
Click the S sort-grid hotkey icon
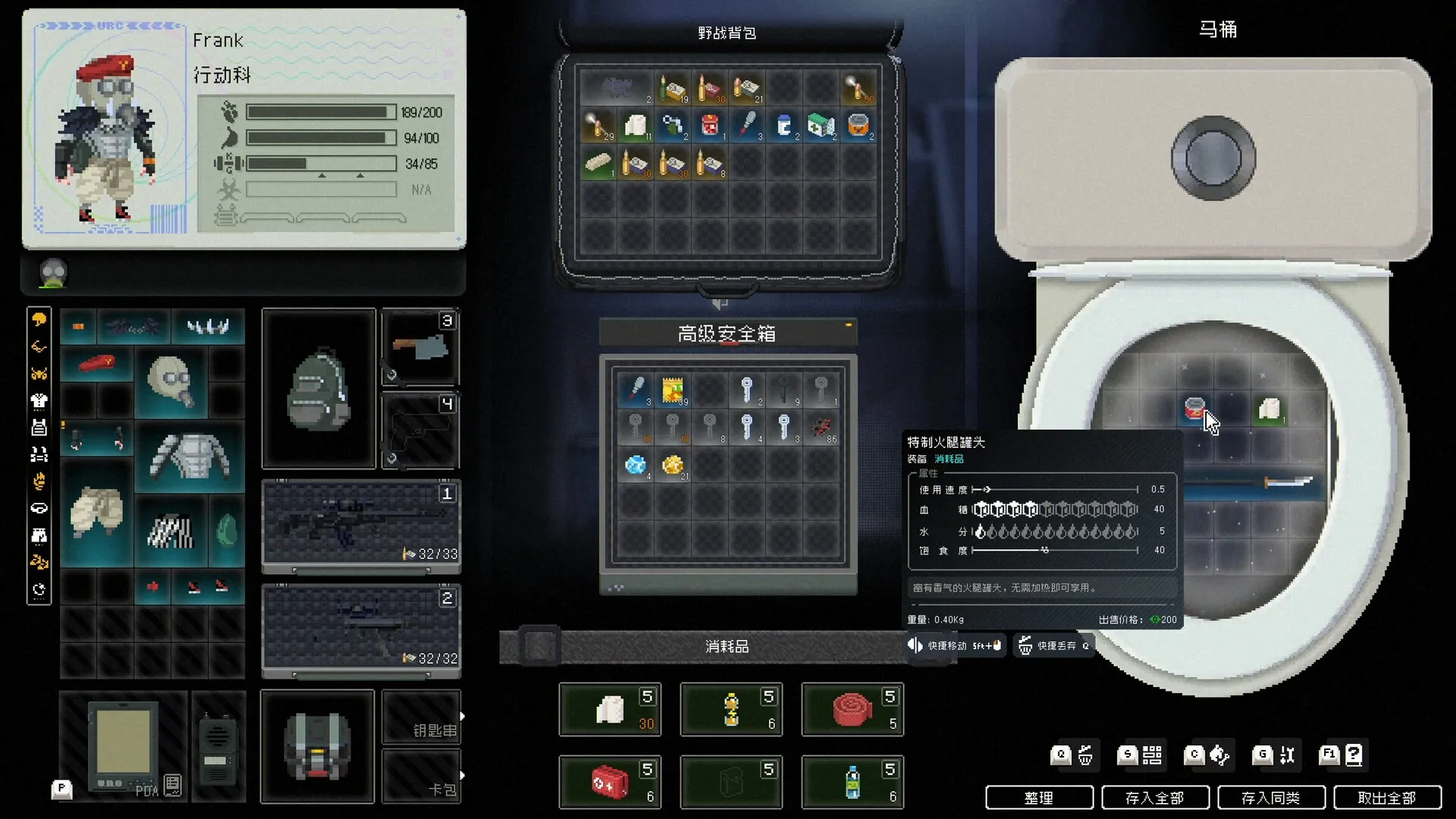(x=1140, y=755)
